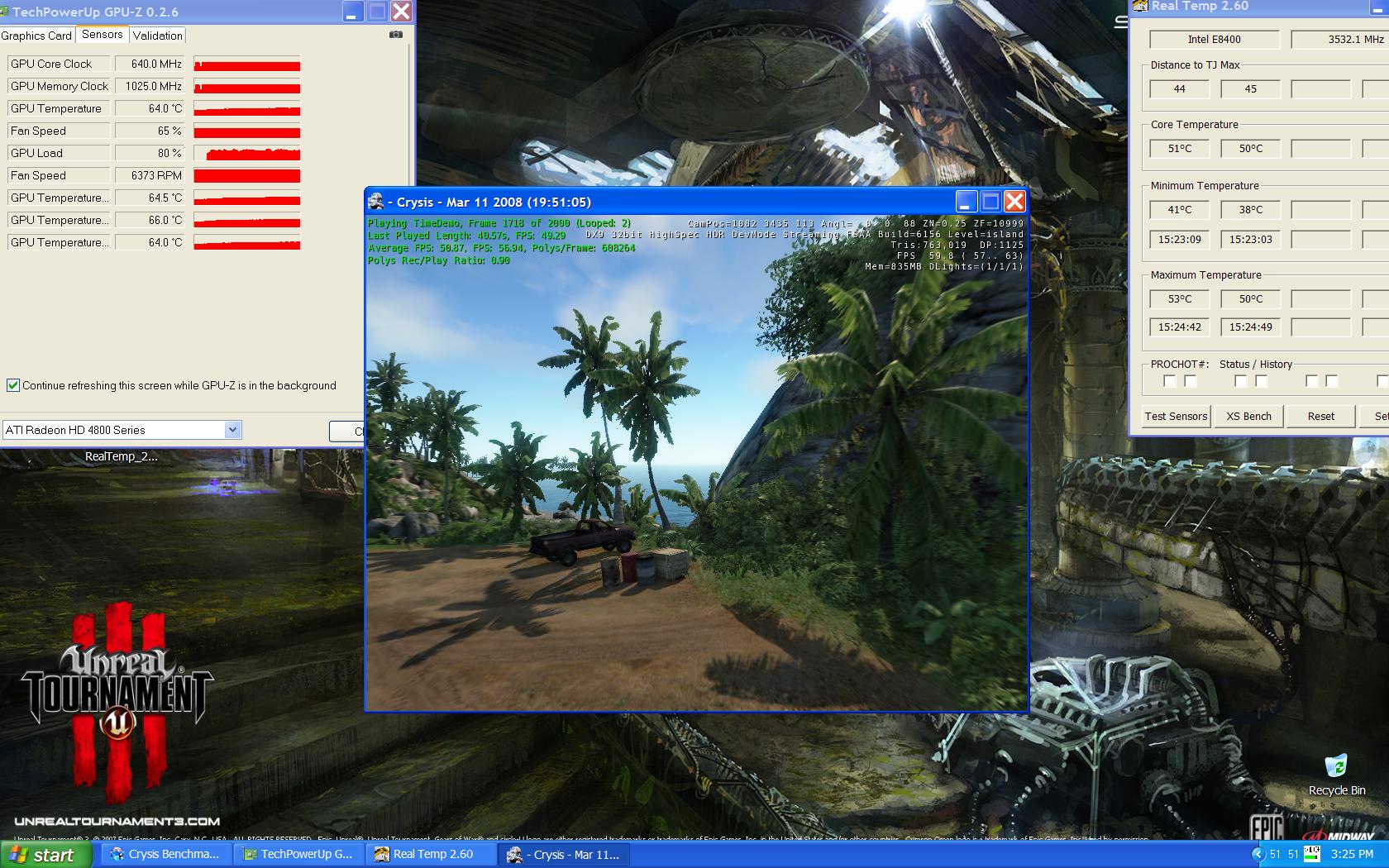Click the 51°C core temperature field

click(1180, 148)
